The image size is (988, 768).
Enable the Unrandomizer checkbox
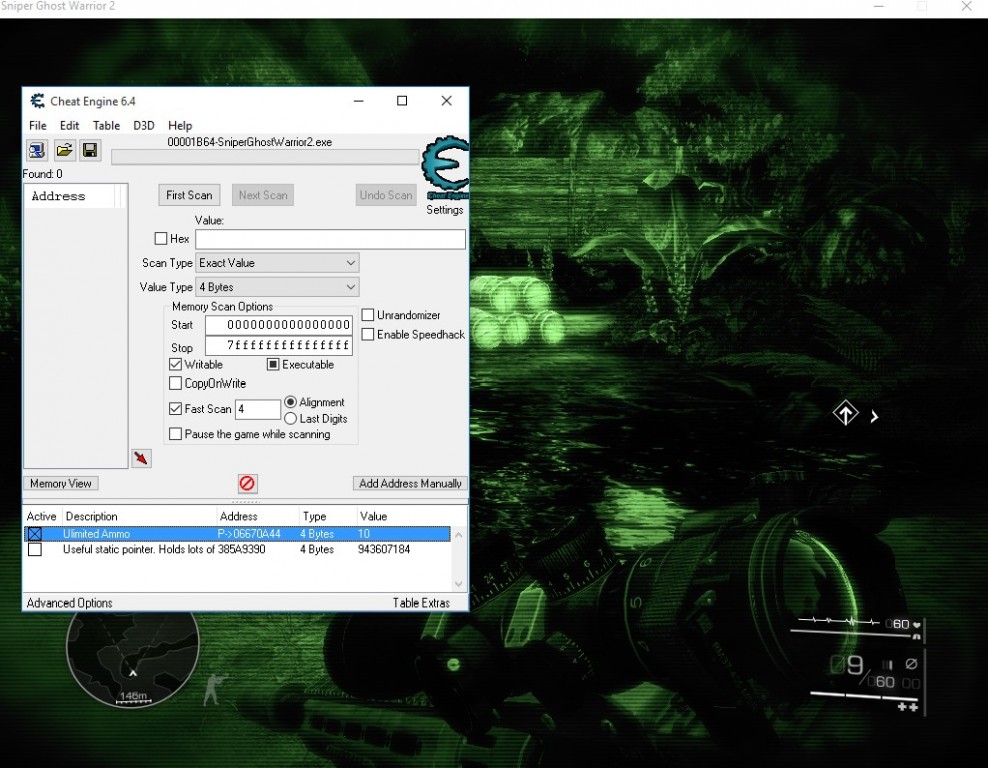click(368, 314)
